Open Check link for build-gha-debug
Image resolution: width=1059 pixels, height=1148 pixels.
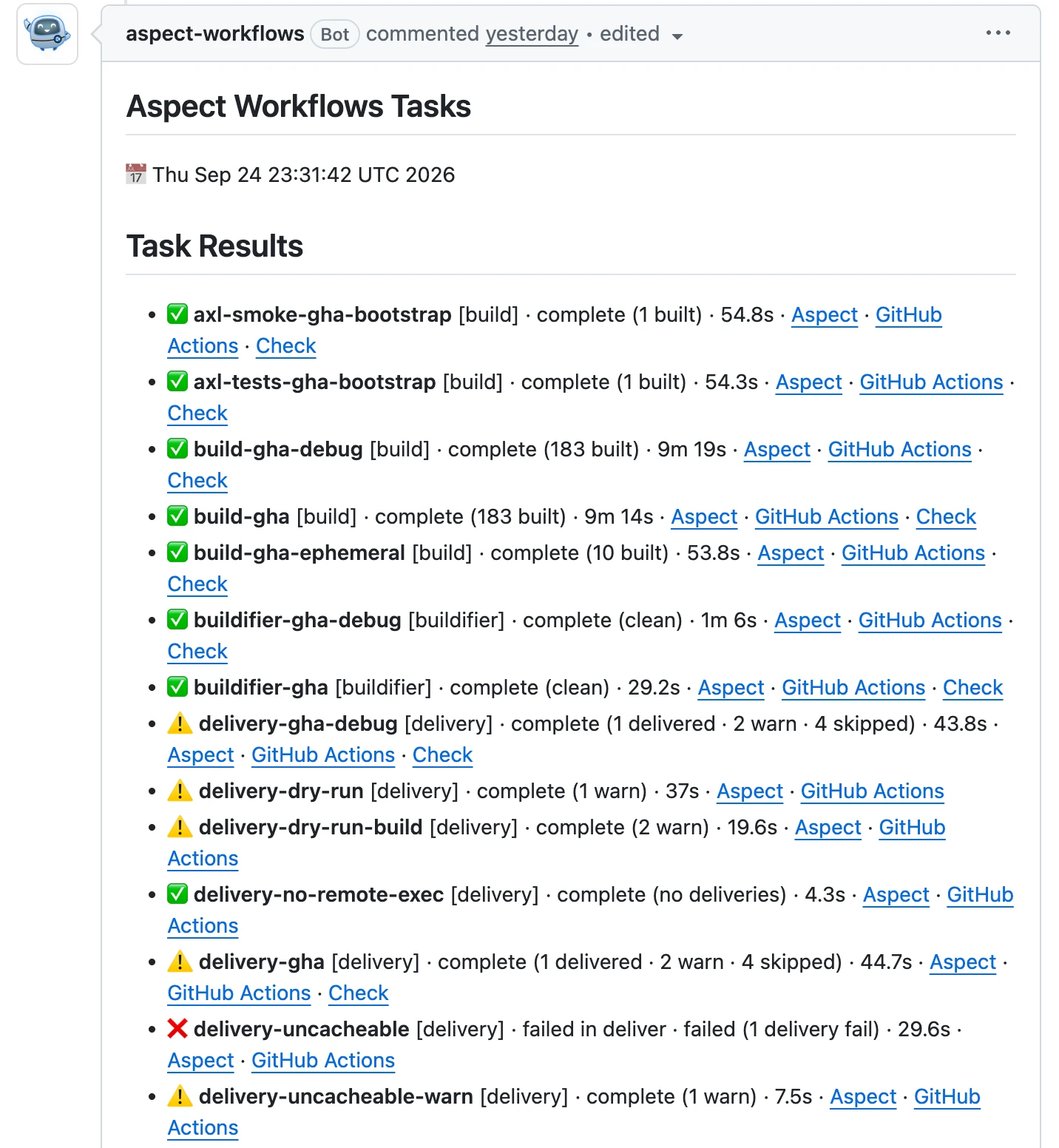[x=197, y=481]
